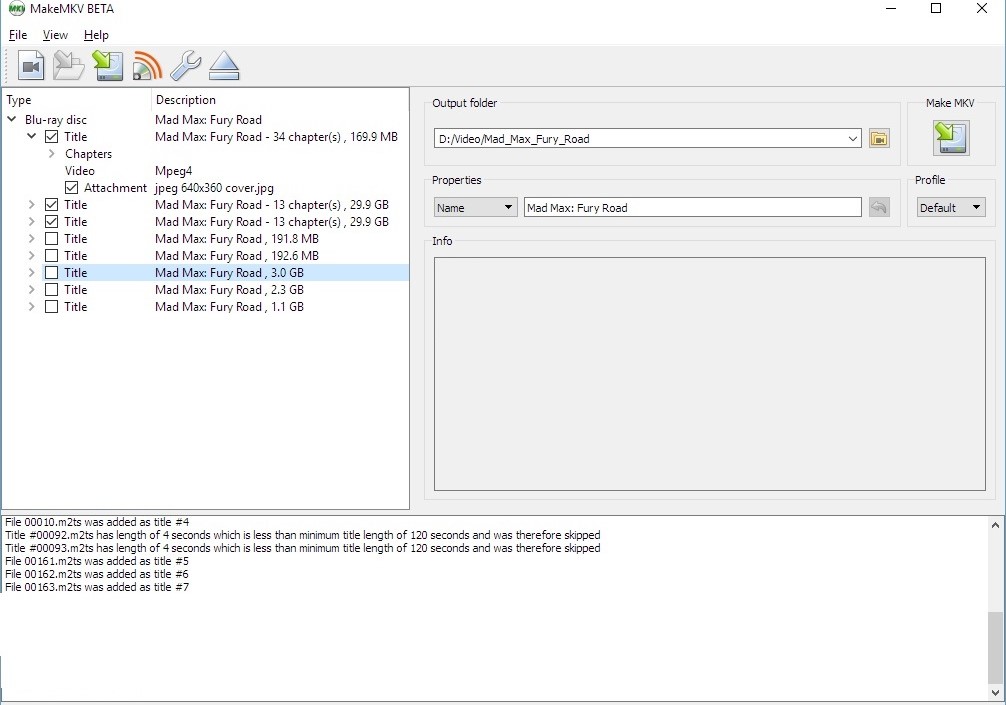Click log line 'File 00161.m2ts was added as title #5'
Viewport: 1006px width, 705px height.
pos(97,561)
